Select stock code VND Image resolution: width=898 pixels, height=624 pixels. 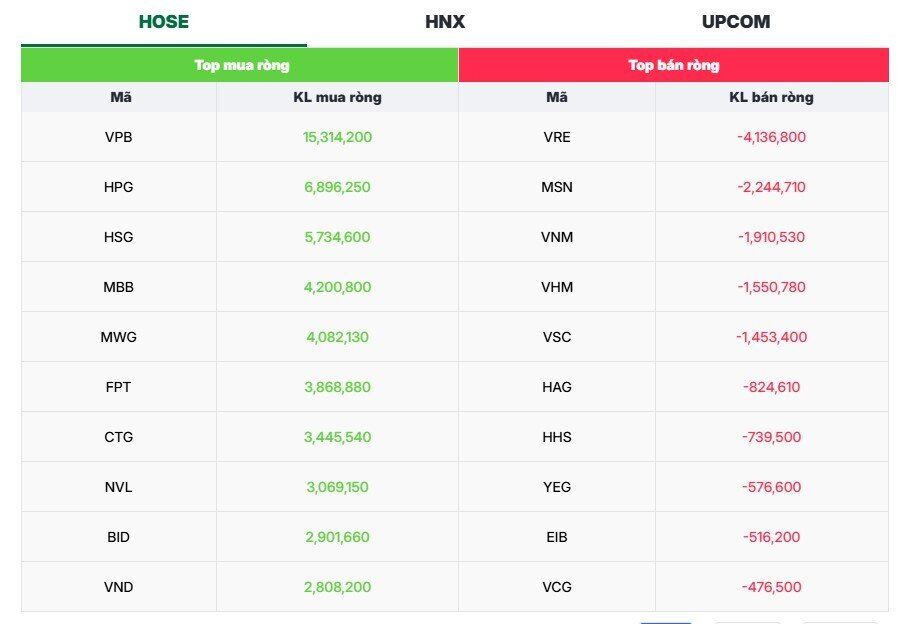[119, 587]
